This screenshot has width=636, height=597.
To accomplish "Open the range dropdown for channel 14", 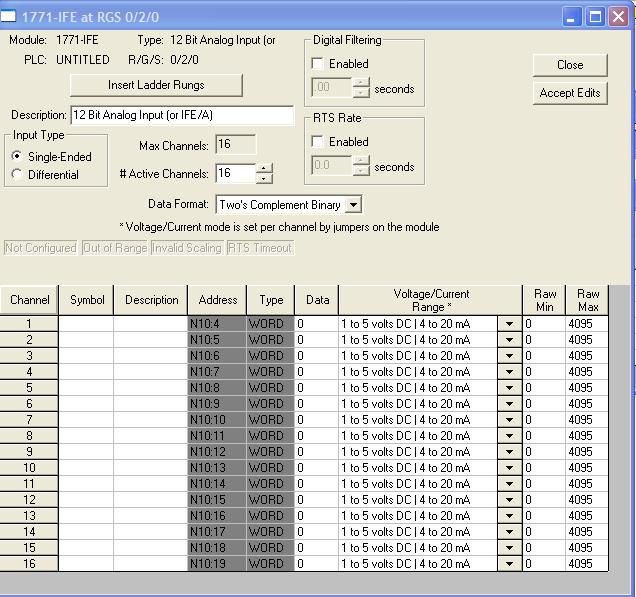I will click(509, 532).
